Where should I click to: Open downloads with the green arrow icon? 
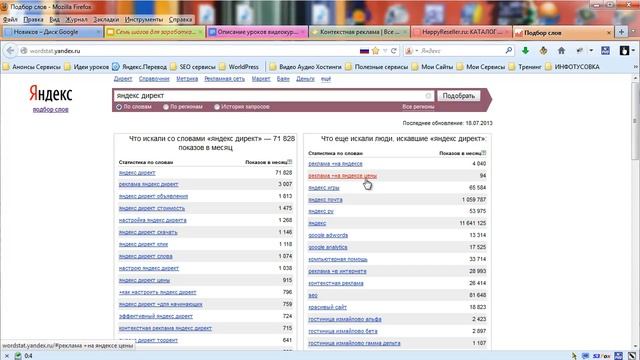point(525,50)
